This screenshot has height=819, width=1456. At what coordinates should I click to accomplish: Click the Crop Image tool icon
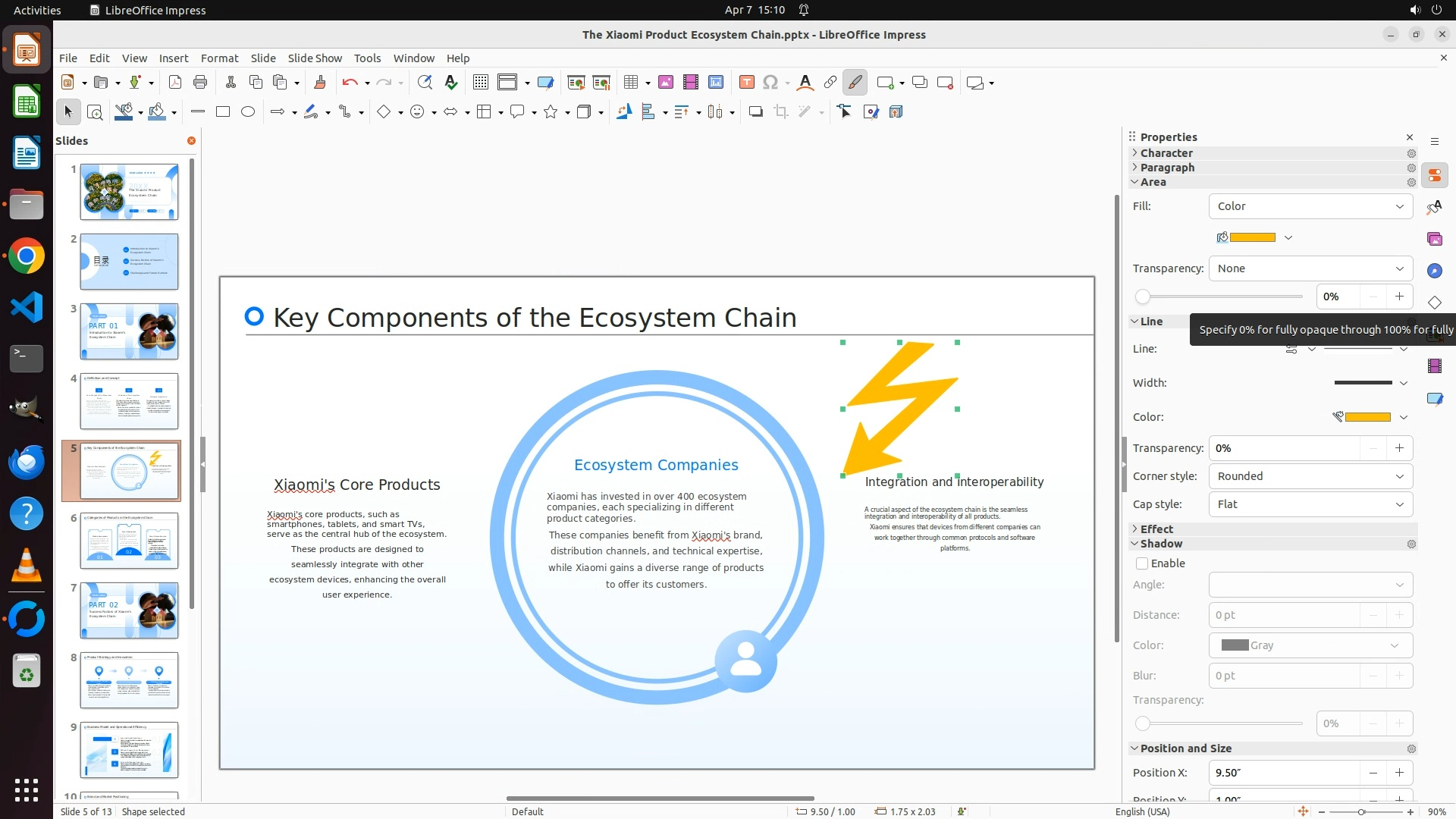pos(780,112)
